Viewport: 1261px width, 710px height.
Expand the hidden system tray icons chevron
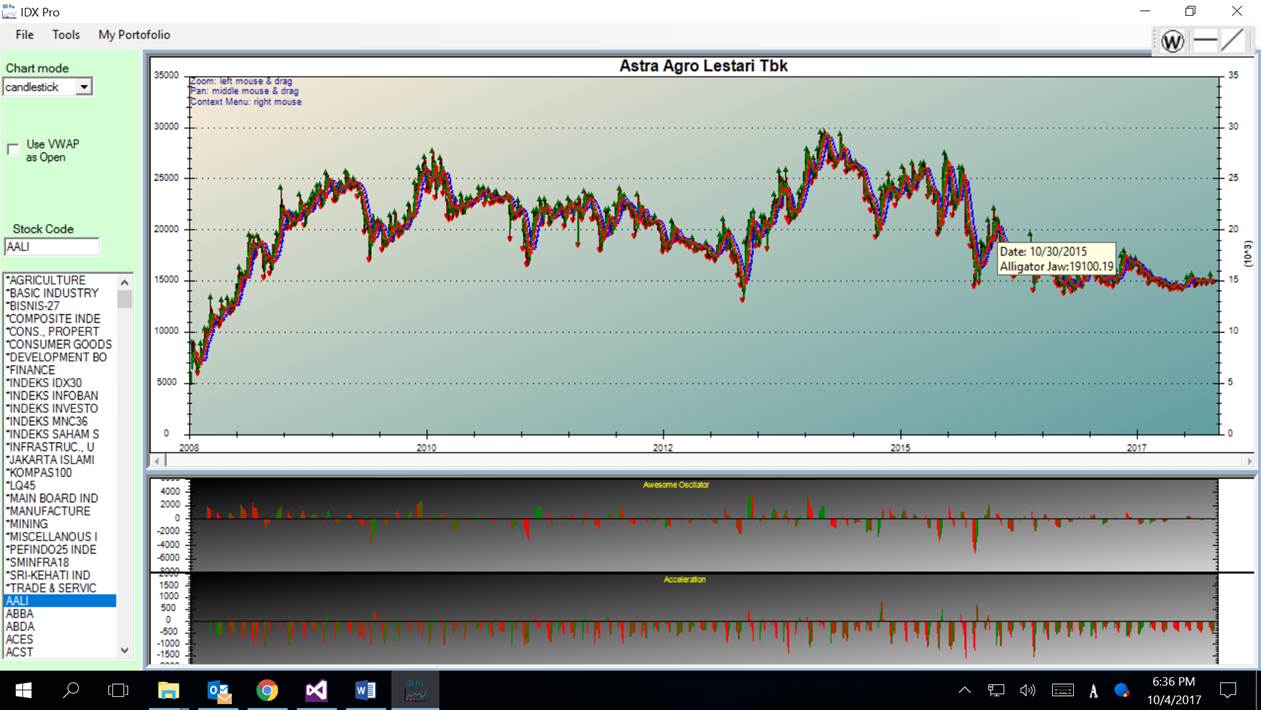pyautogui.click(x=964, y=690)
